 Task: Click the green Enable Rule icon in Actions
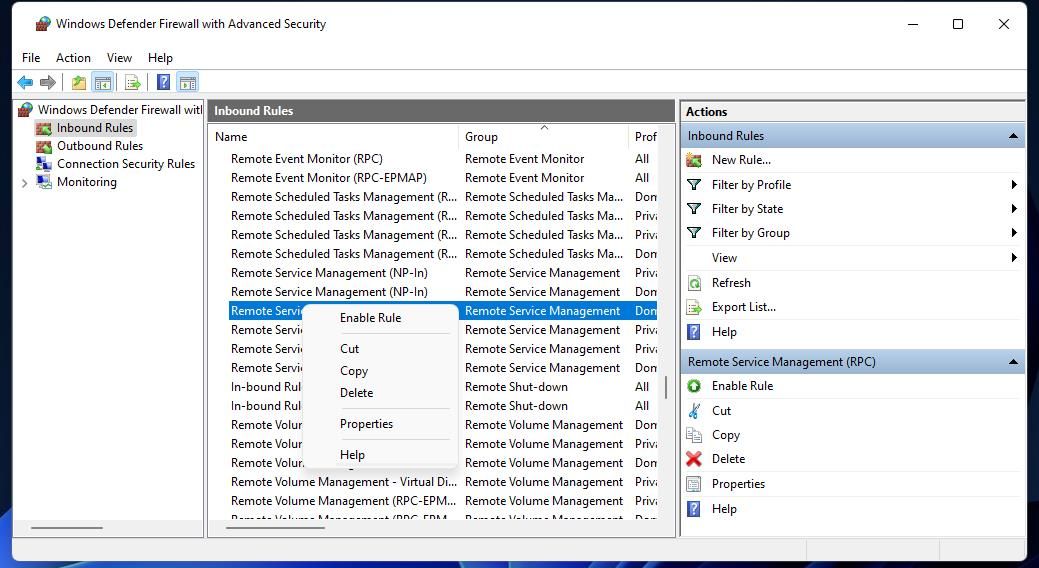[694, 386]
